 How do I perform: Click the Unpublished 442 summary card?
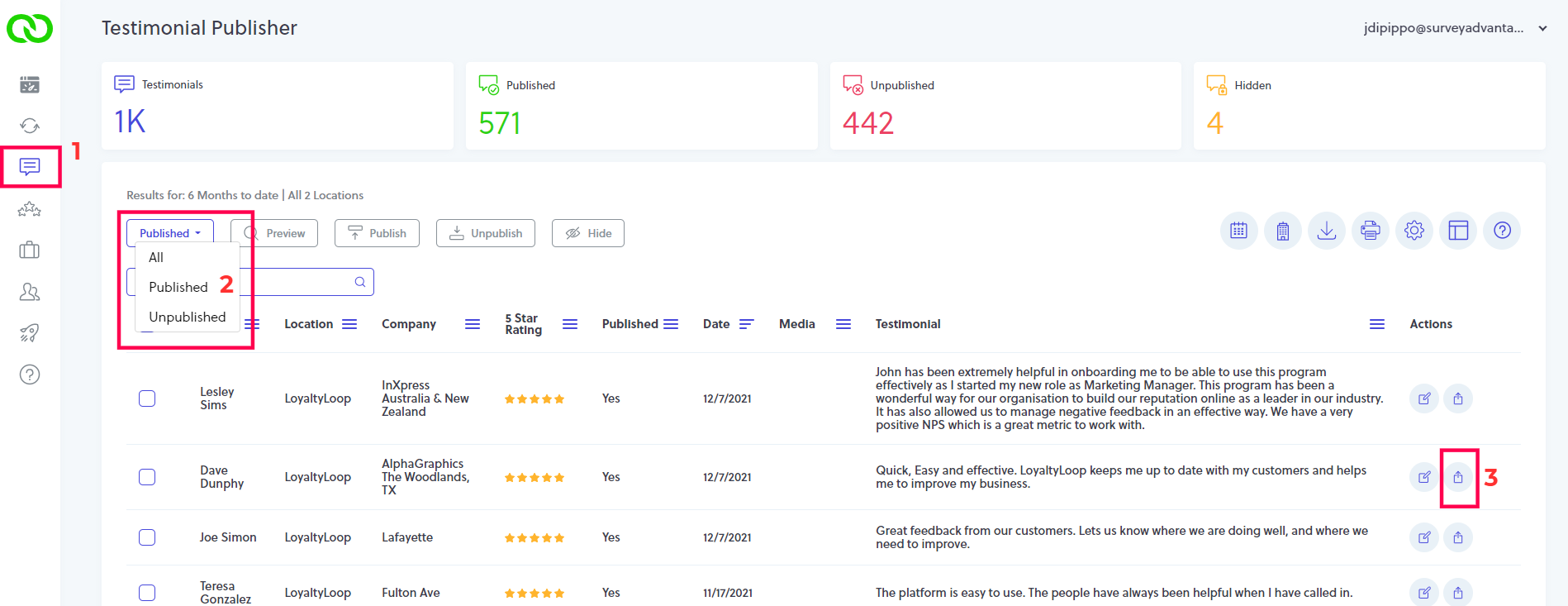[x=1005, y=106]
